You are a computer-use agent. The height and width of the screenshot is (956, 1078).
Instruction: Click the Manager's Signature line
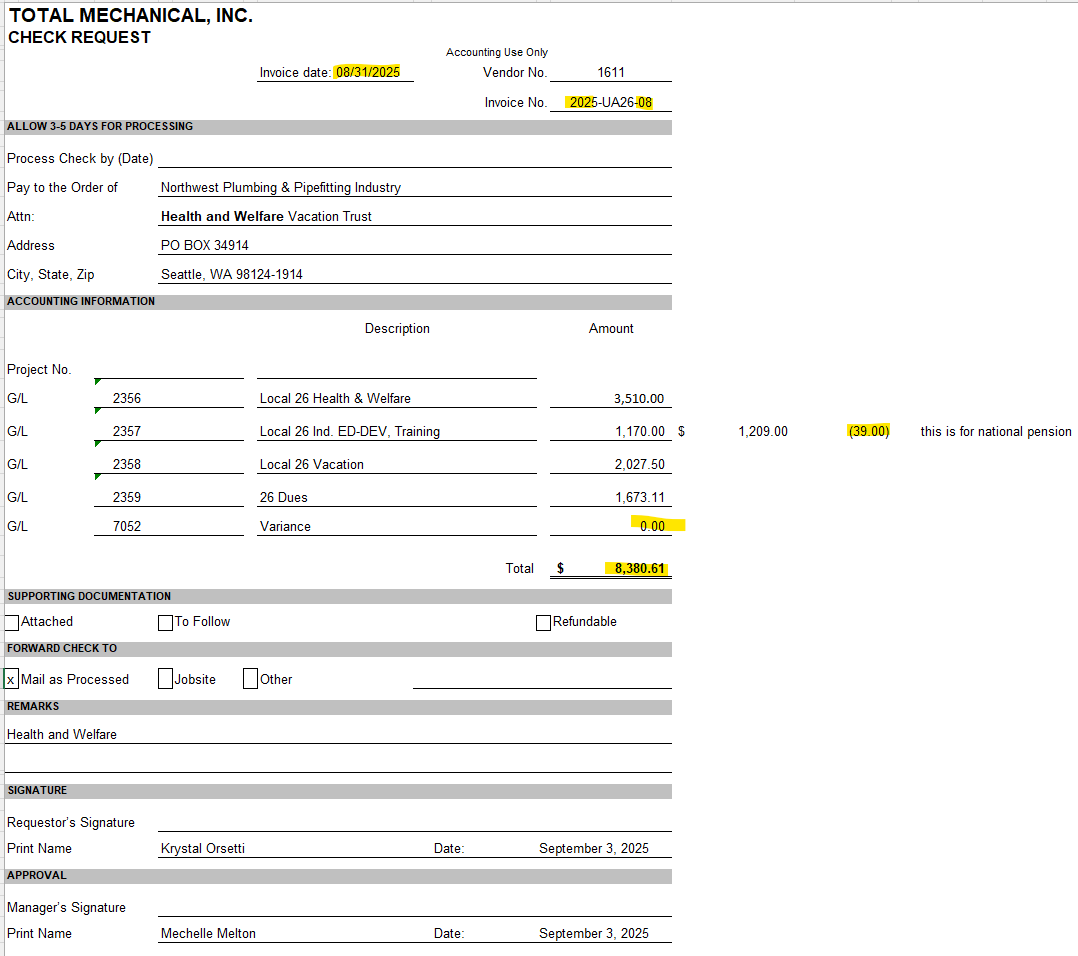point(415,908)
